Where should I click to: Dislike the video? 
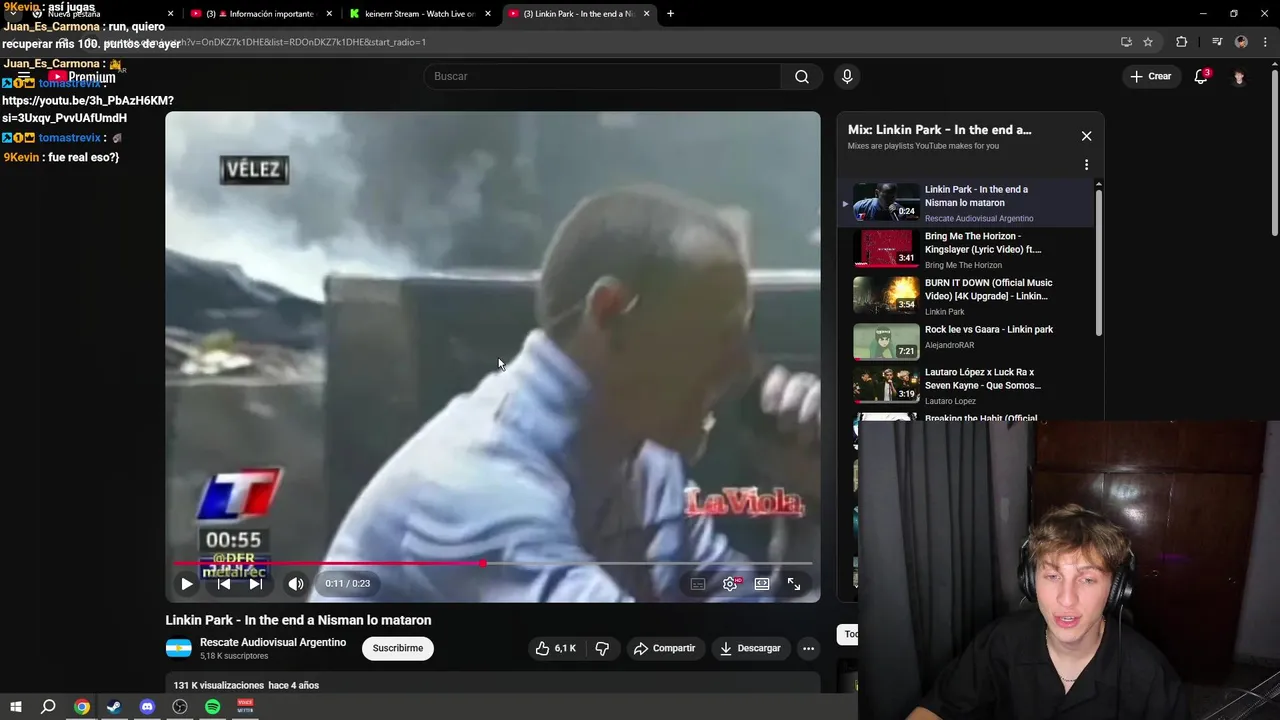click(602, 648)
